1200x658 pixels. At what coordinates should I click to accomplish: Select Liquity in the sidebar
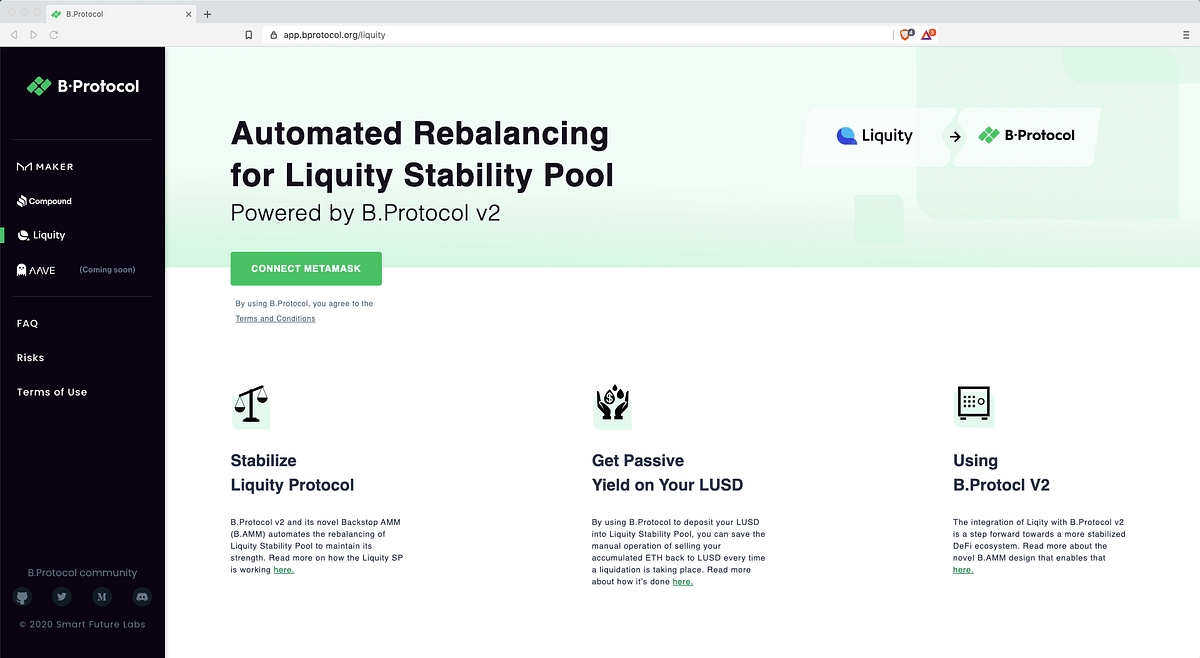[x=42, y=235]
